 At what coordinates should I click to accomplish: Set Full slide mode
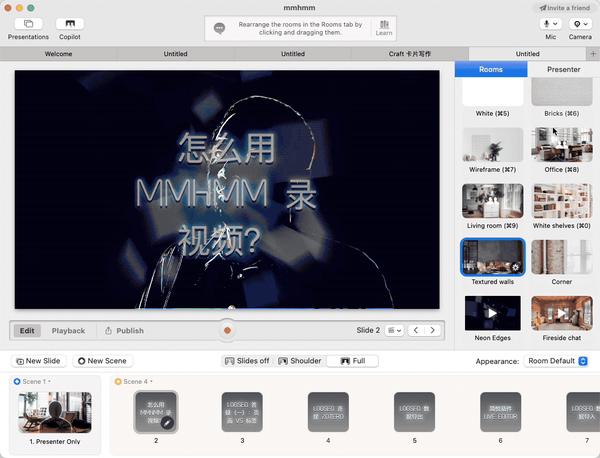click(x=353, y=361)
